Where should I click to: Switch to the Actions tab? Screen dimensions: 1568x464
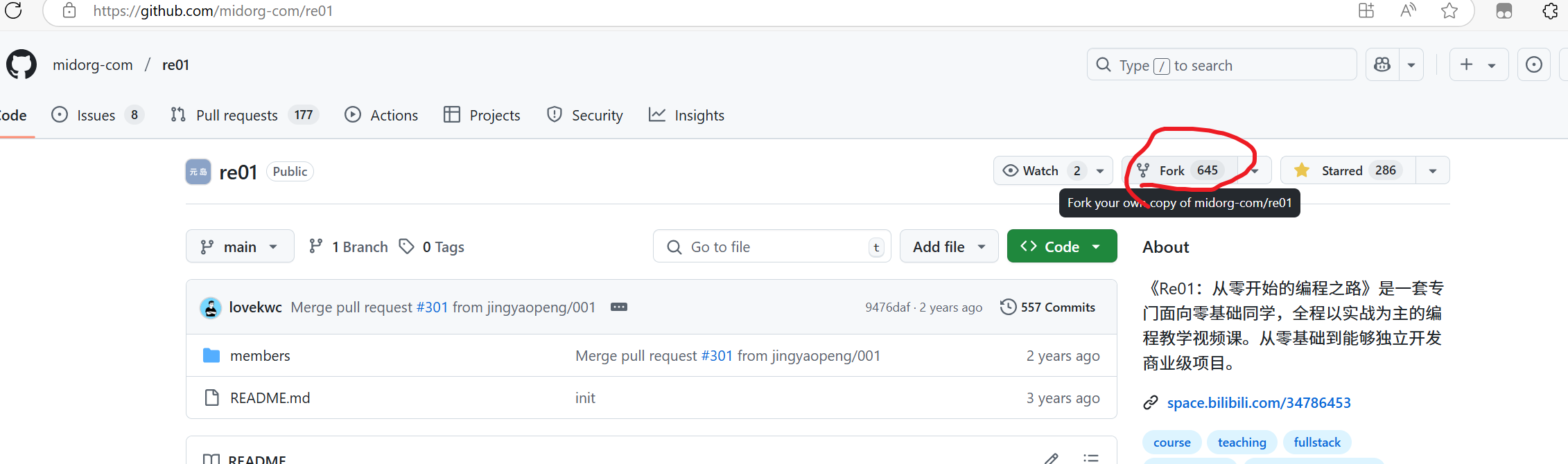tap(381, 115)
